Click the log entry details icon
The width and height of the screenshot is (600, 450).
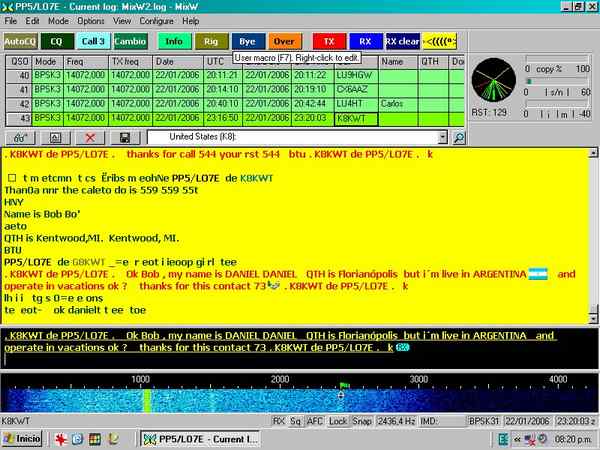[x=55, y=138]
